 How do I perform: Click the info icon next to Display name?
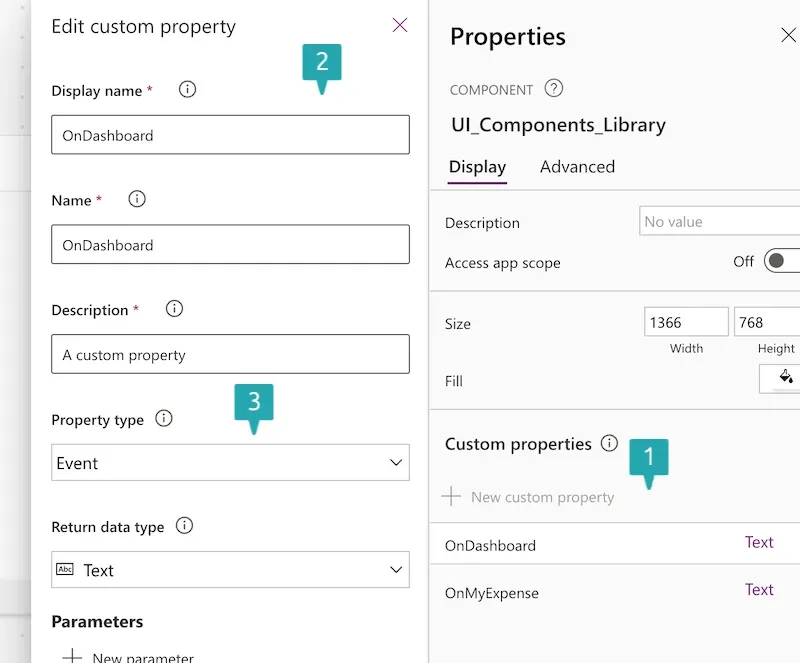tap(187, 89)
